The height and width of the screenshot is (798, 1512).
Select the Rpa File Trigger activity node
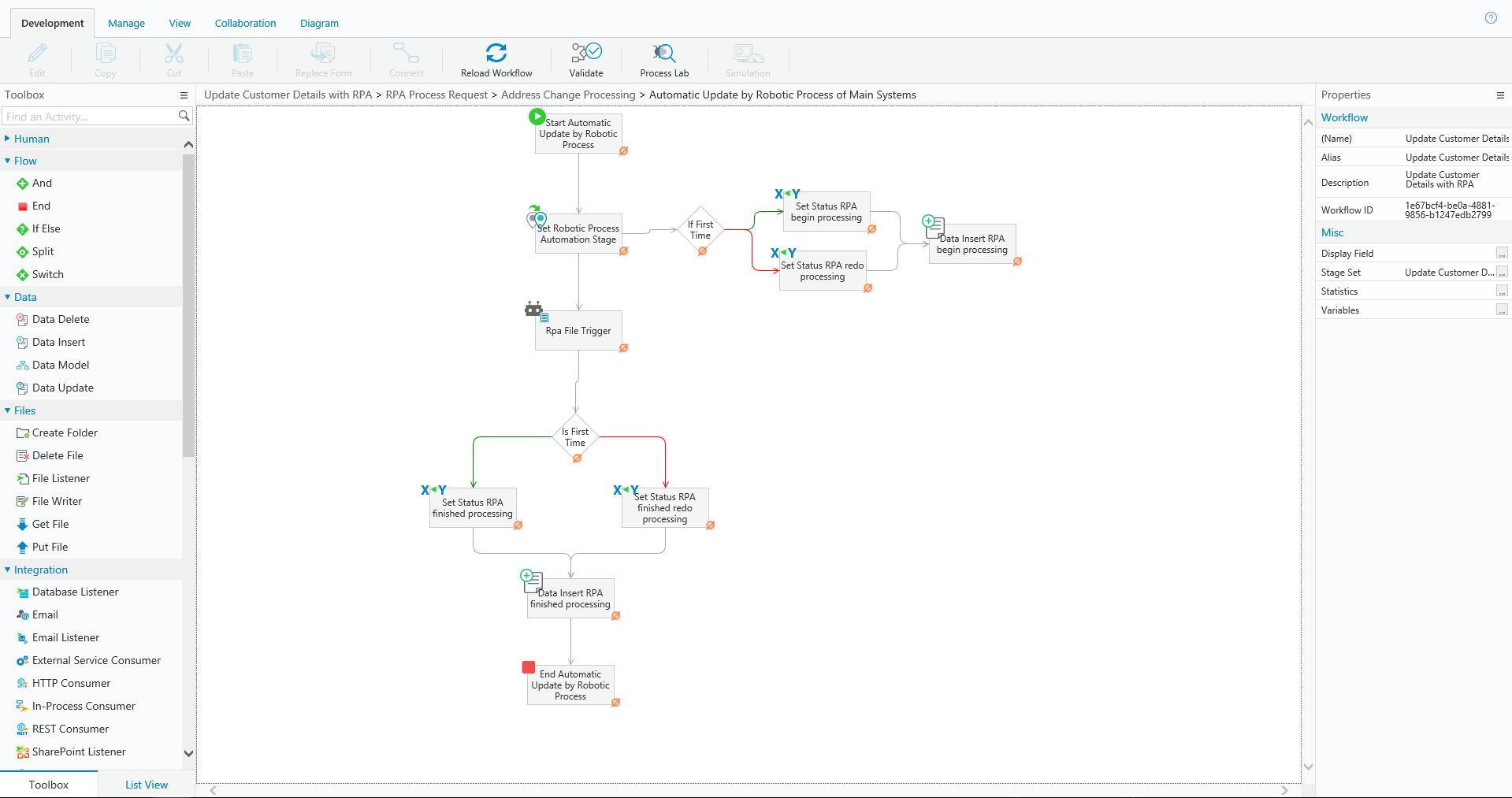[x=578, y=331]
